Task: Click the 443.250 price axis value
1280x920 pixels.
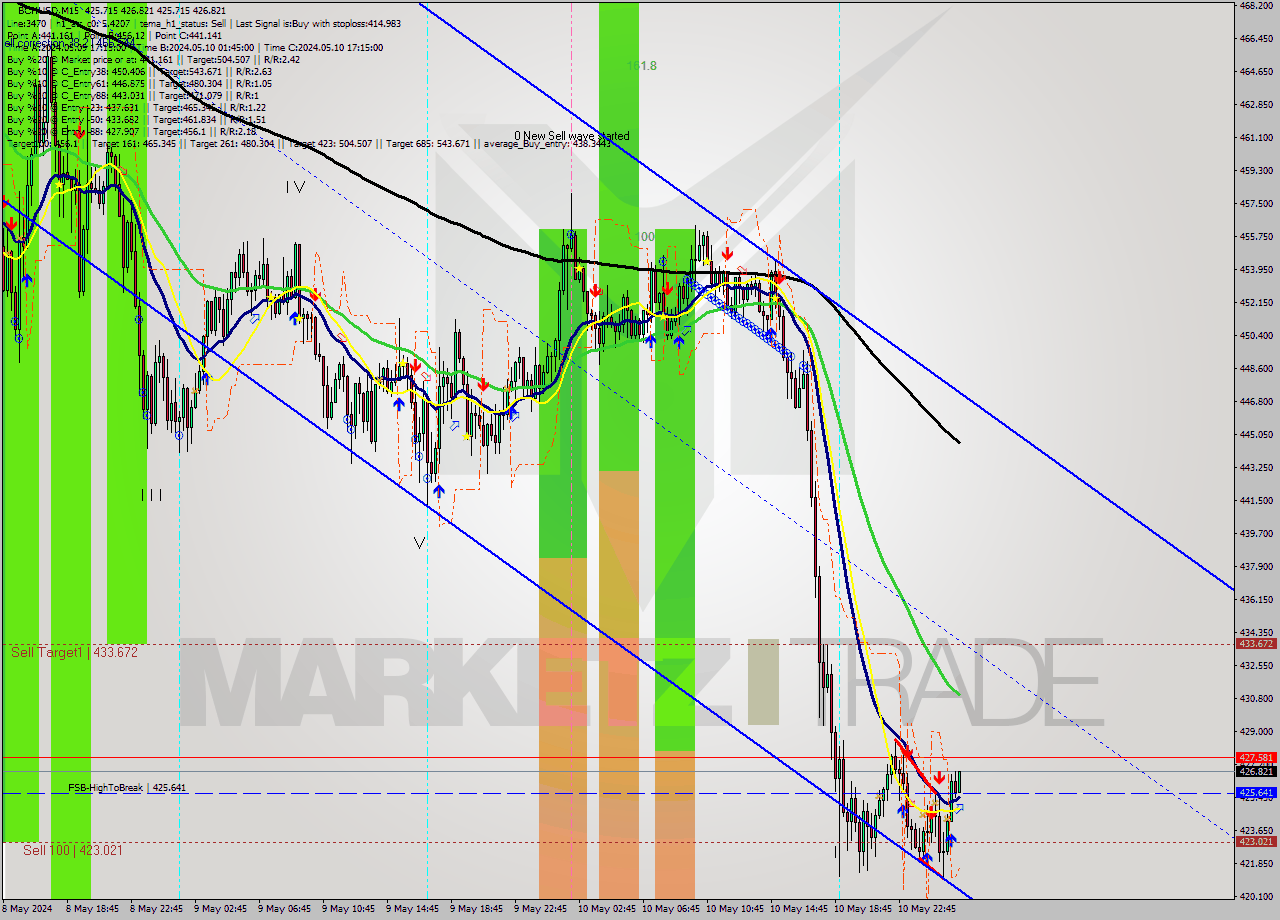Action: pos(1255,467)
